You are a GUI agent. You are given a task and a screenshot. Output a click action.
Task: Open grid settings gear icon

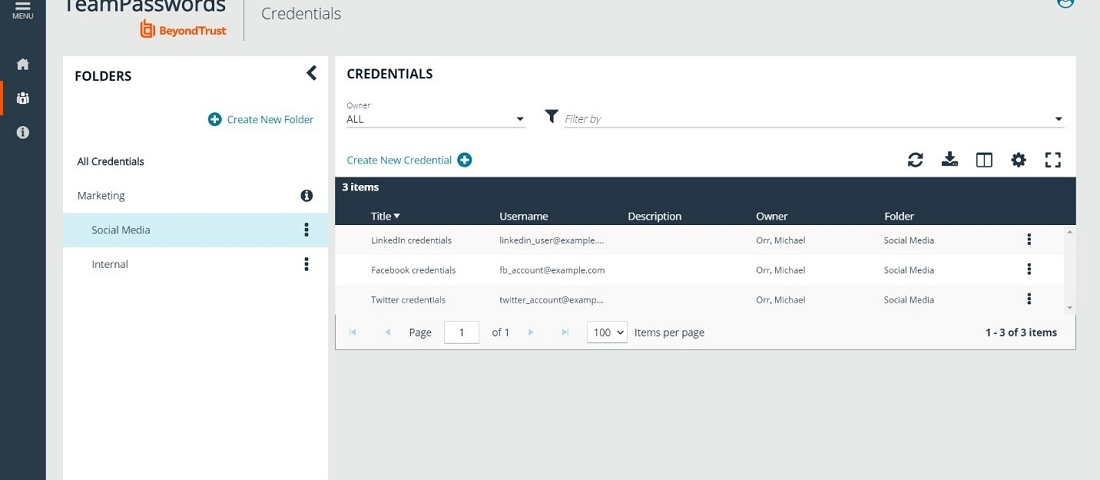click(x=1018, y=160)
